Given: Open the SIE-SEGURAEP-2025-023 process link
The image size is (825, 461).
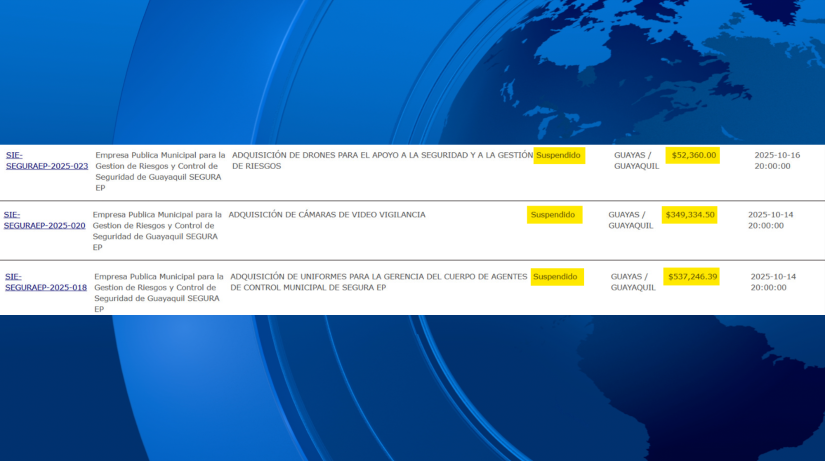Looking at the screenshot, I should [x=47, y=161].
